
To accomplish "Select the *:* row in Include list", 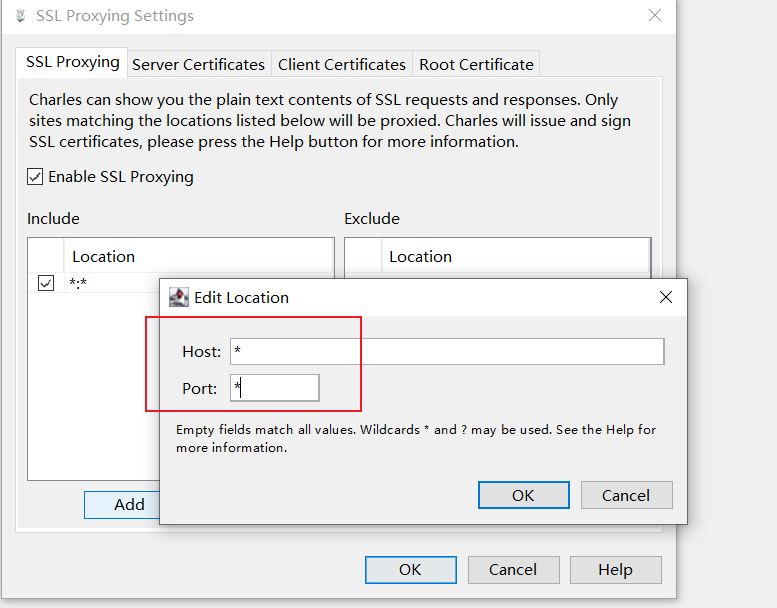I will point(94,283).
